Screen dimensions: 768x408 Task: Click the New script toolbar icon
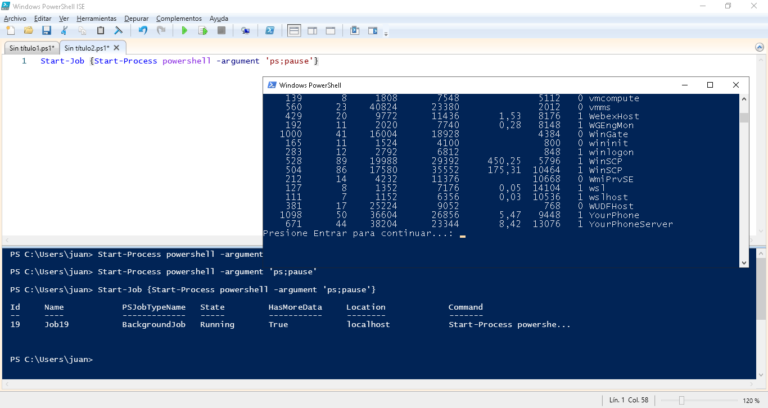10,31
